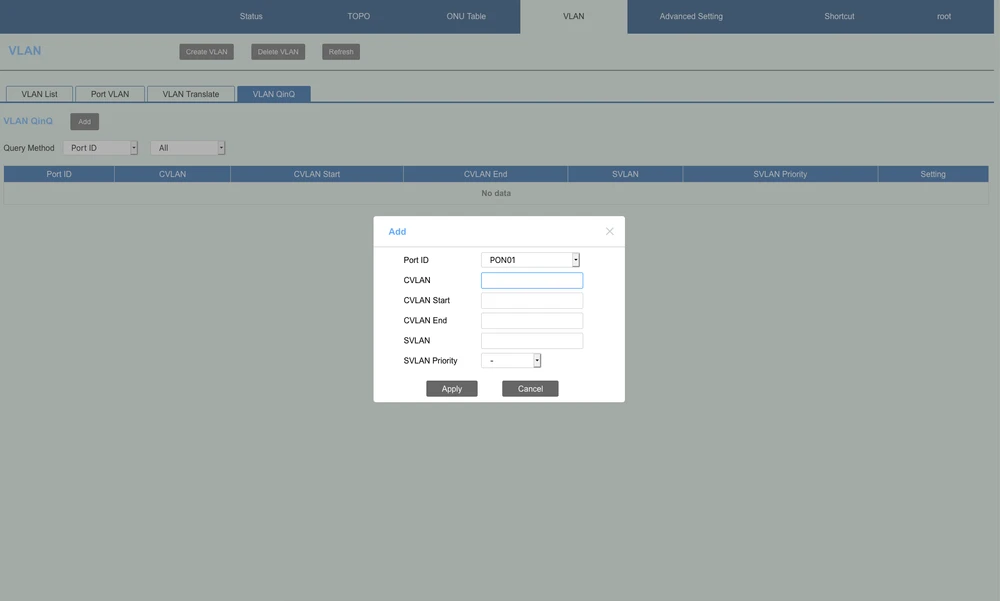This screenshot has width=1000, height=601.
Task: Click the CVLAN End text box
Action: [531, 321]
